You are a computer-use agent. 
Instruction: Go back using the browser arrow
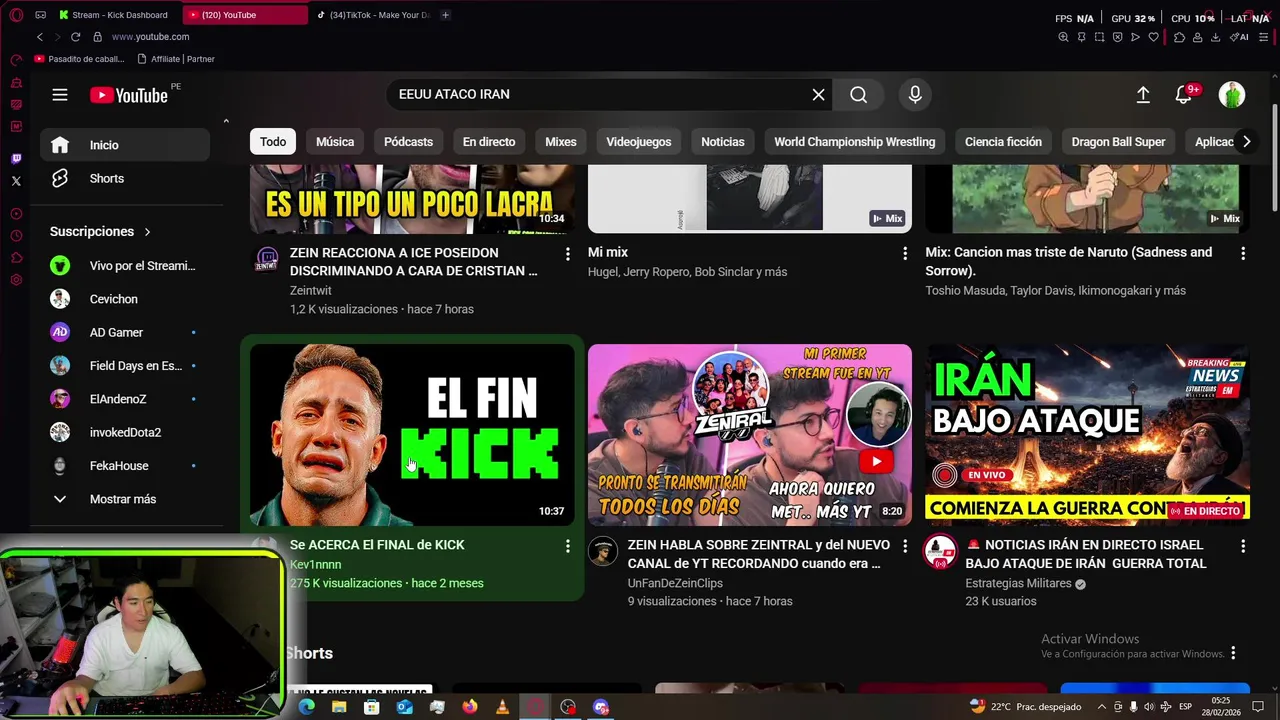click(x=39, y=37)
